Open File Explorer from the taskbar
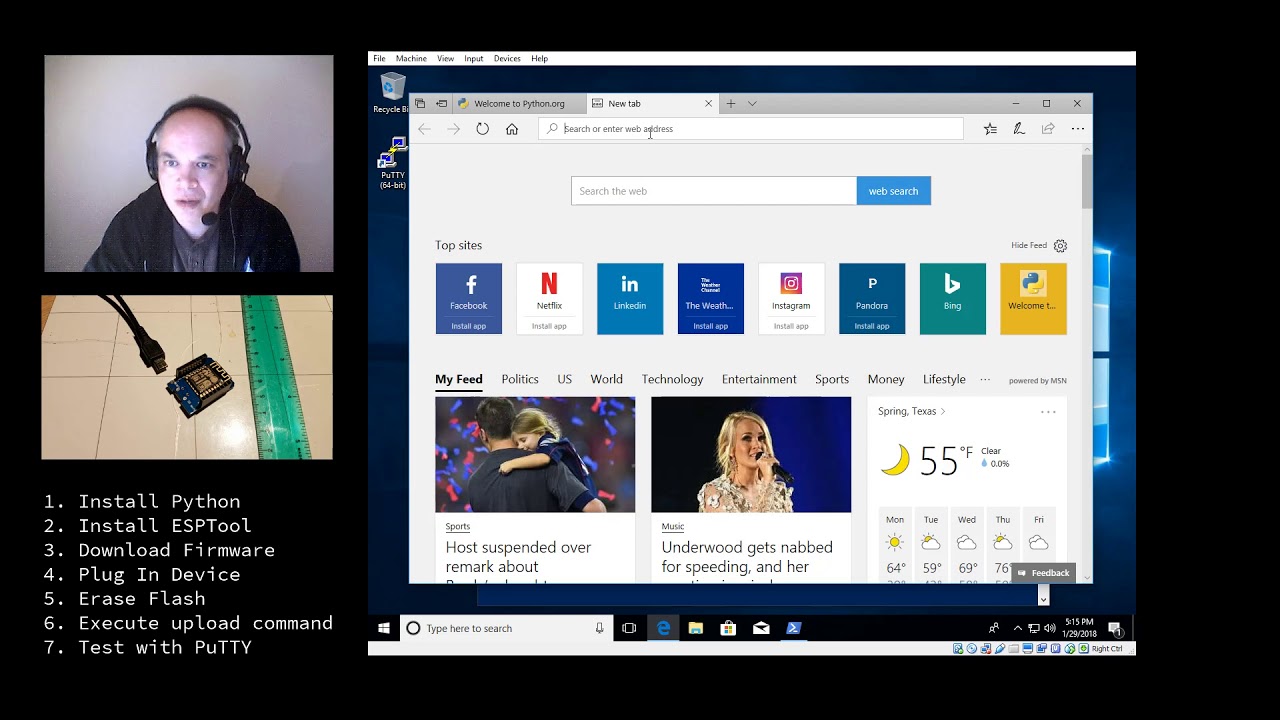This screenshot has height=720, width=1280. point(696,628)
